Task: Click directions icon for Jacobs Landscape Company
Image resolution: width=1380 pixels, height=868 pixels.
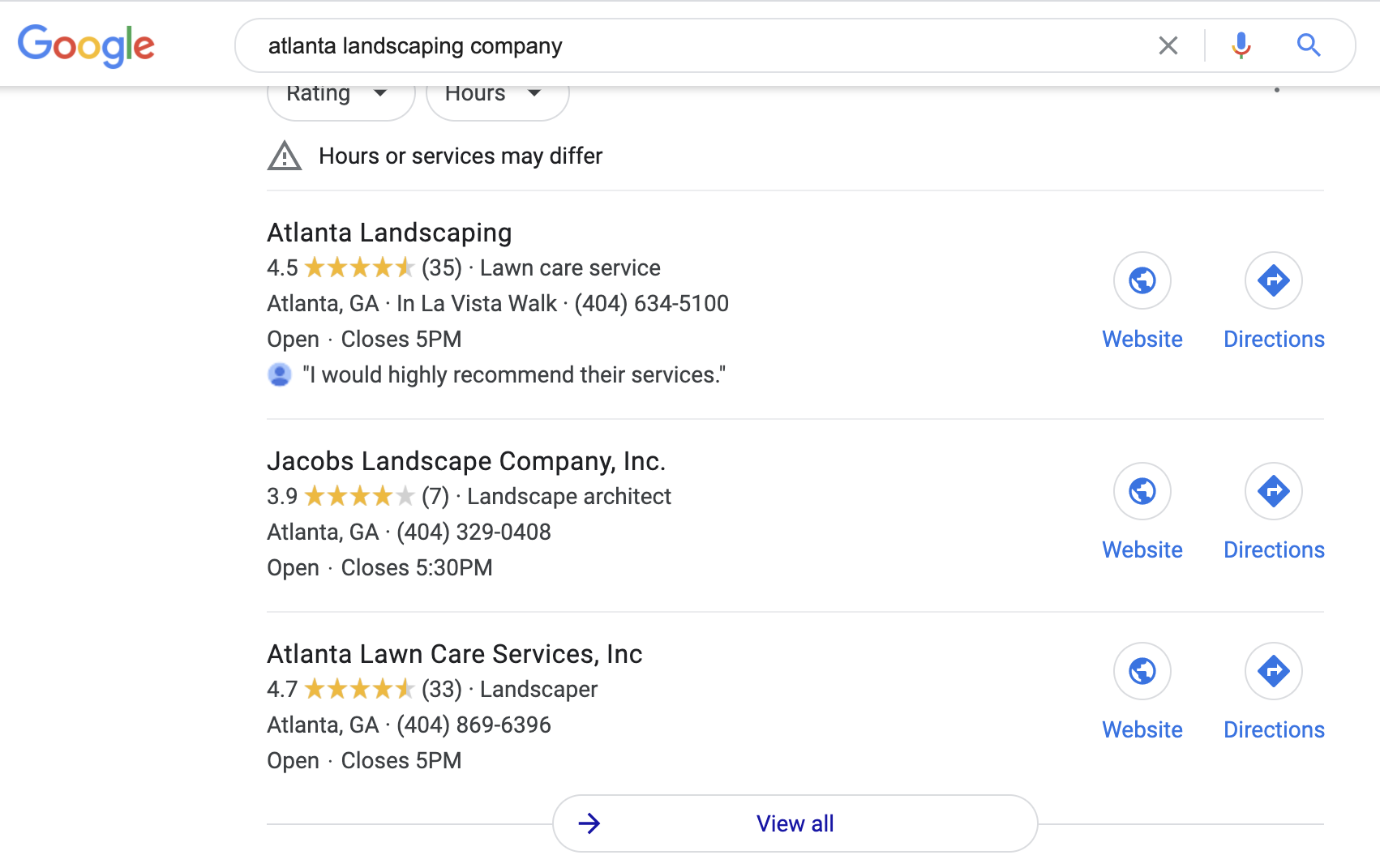Action: tap(1273, 491)
